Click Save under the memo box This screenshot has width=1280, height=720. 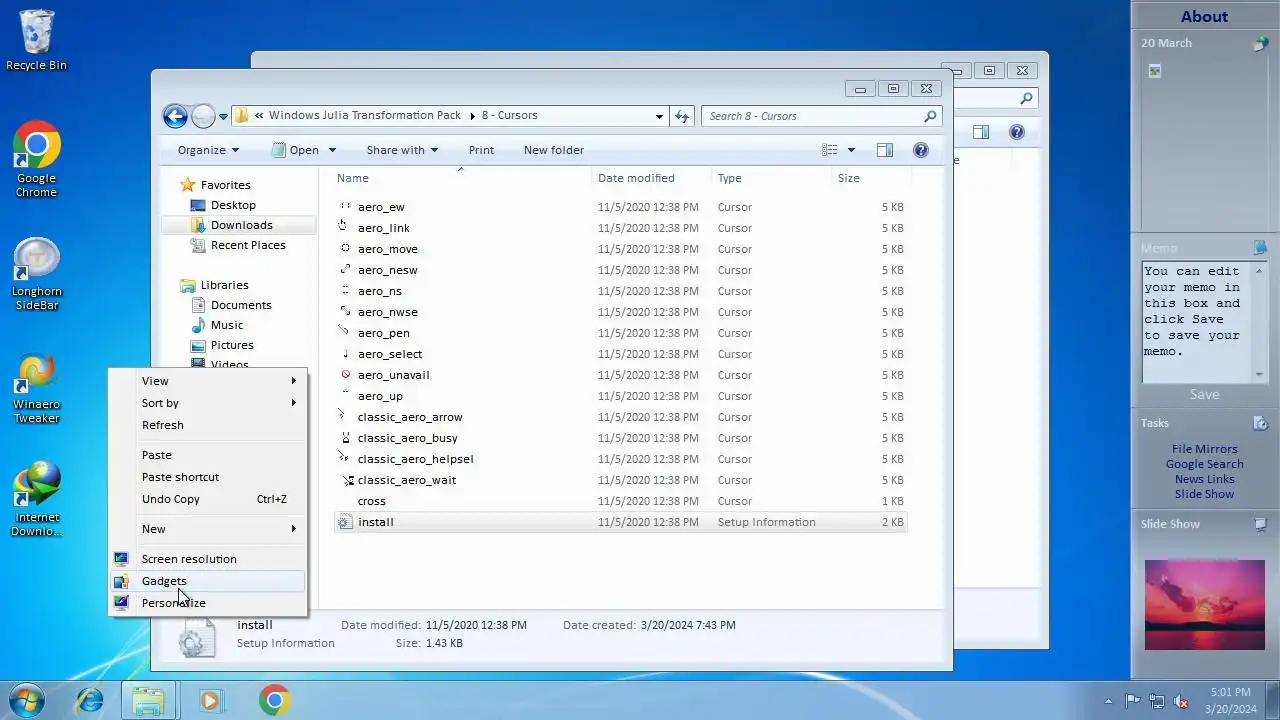tap(1204, 395)
